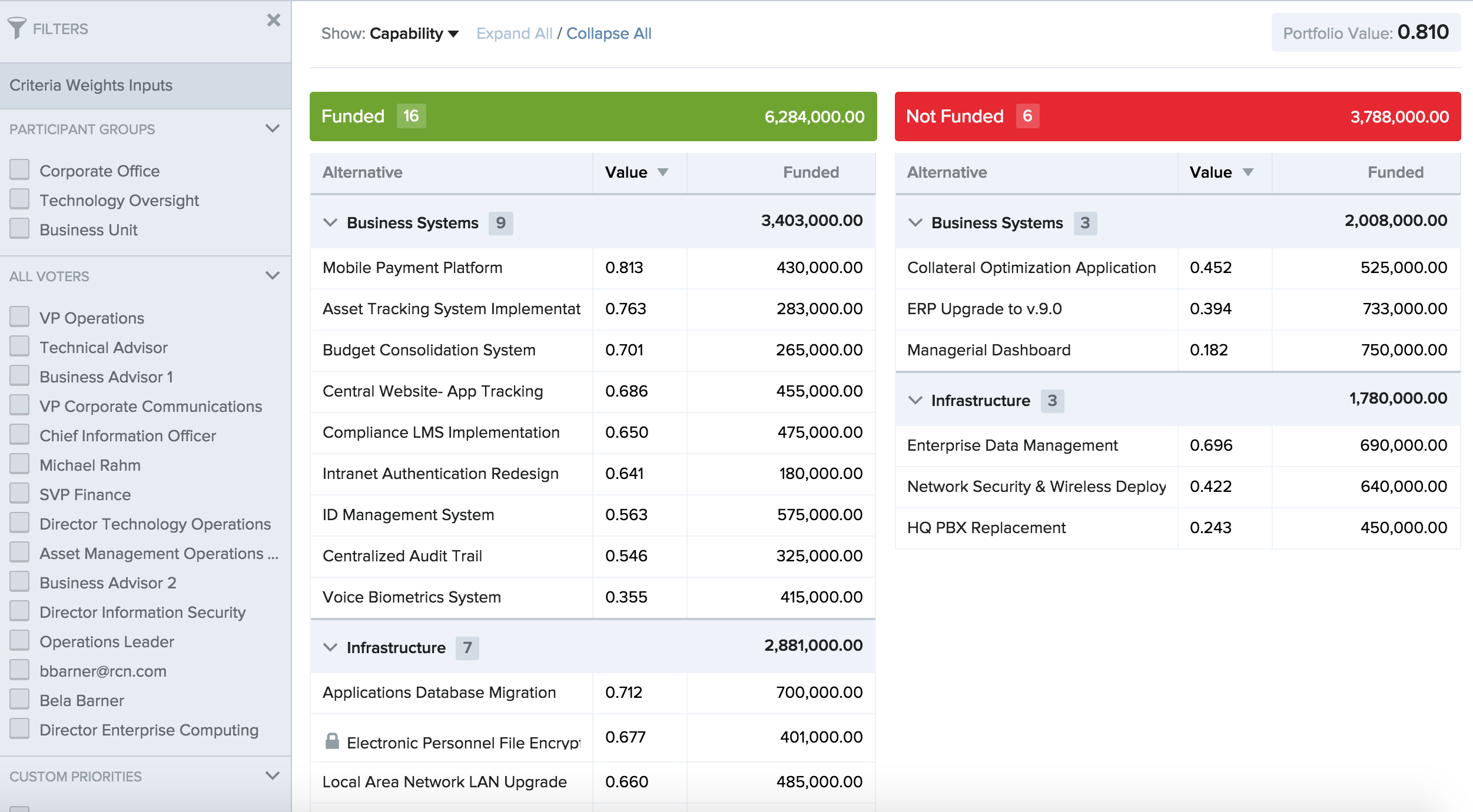Expand Custom Priorities section chevron
1473x812 pixels.
tap(273, 776)
